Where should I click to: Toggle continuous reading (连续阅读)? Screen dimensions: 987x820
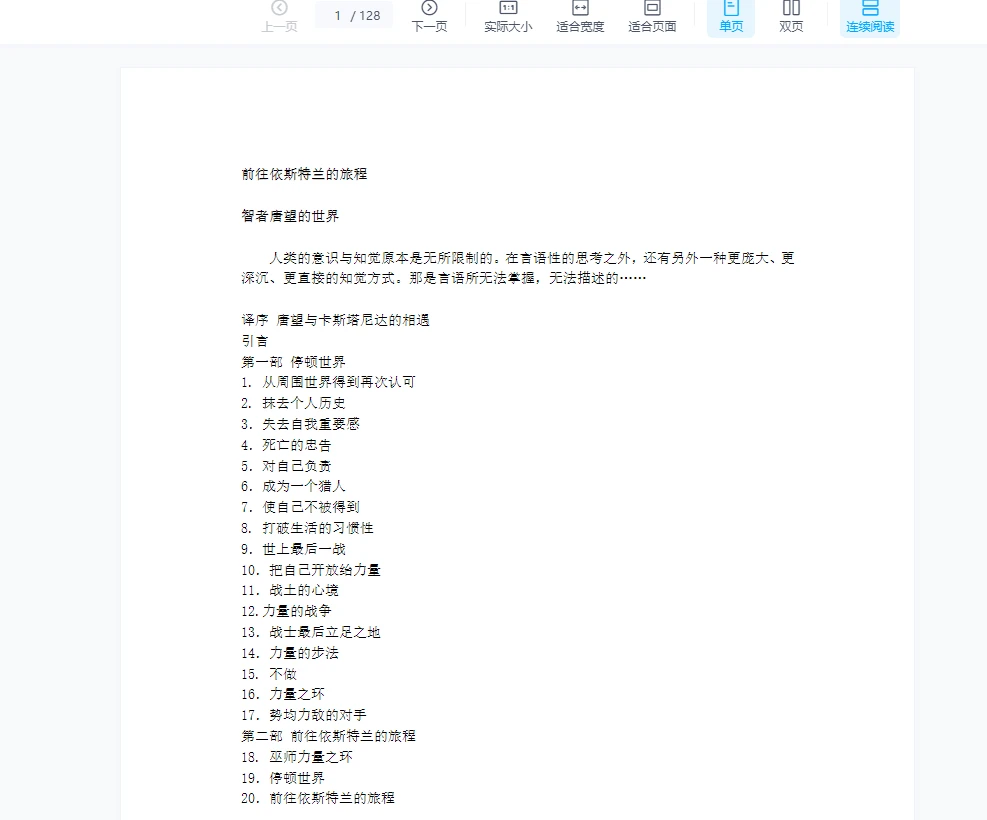coord(870,17)
